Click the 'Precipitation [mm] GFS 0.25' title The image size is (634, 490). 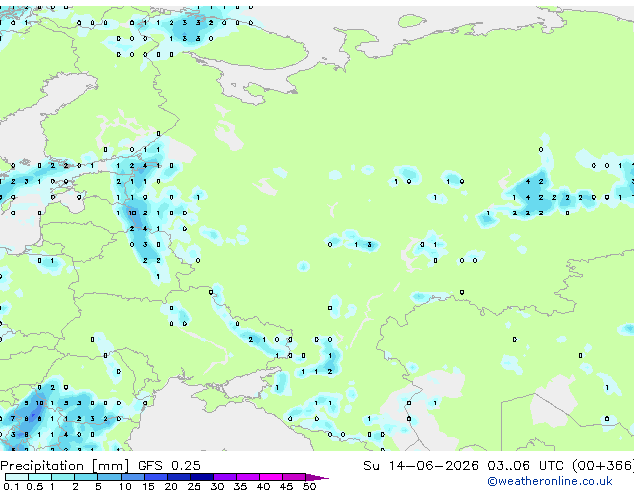100,466
